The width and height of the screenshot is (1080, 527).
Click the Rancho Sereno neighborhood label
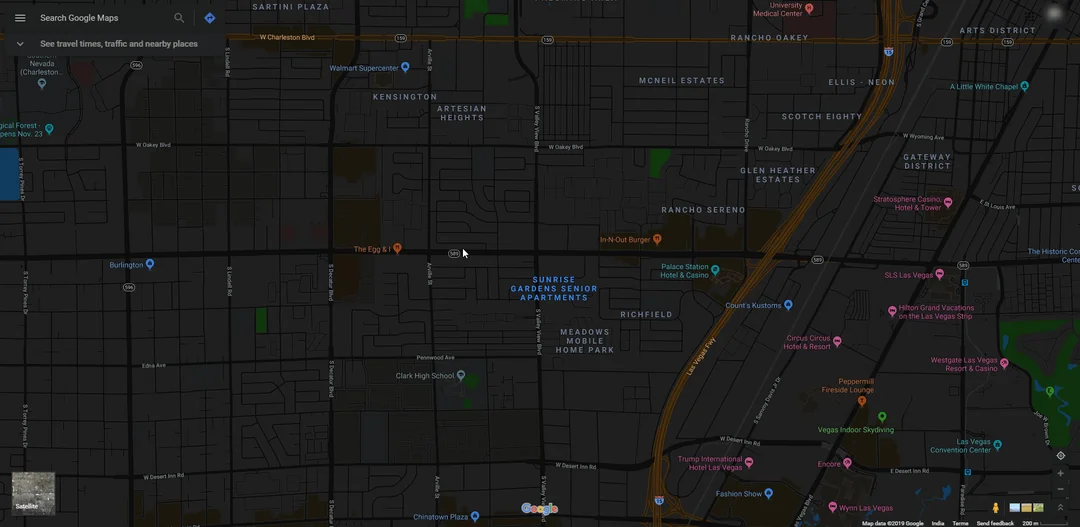(x=703, y=209)
